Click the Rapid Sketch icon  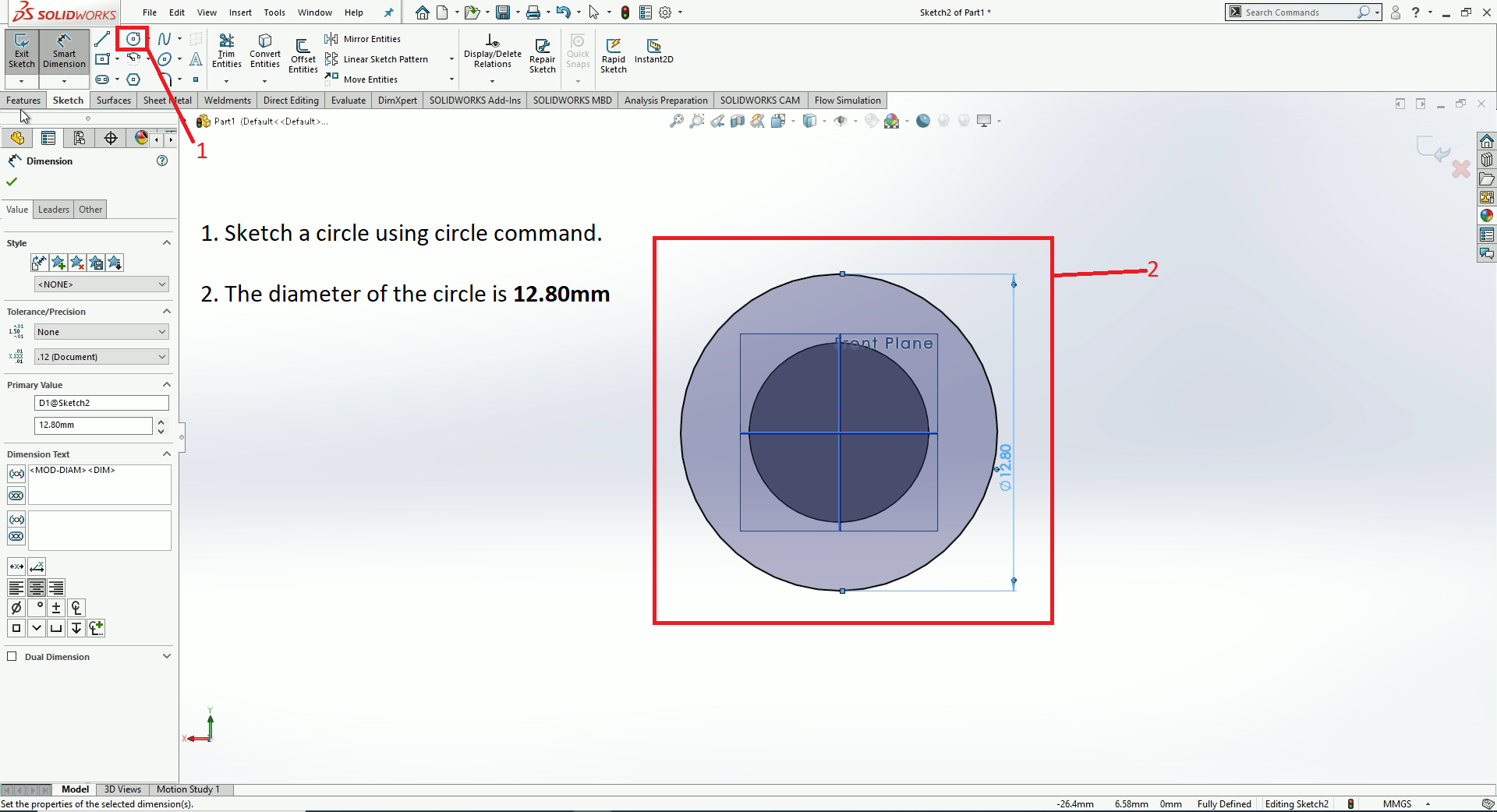(x=614, y=55)
